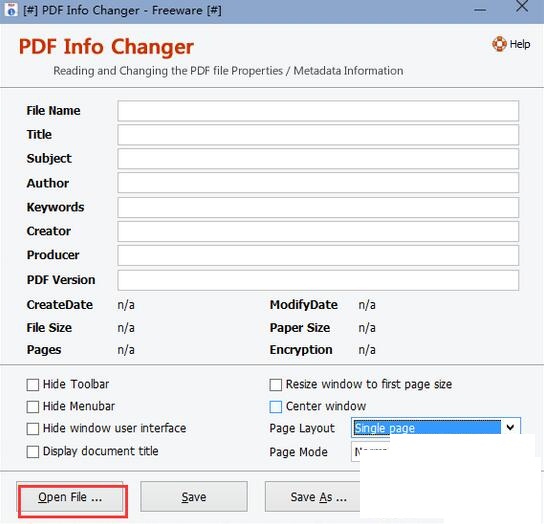The image size is (544, 524).
Task: Click the PDF Info Changer heading
Action: click(106, 47)
